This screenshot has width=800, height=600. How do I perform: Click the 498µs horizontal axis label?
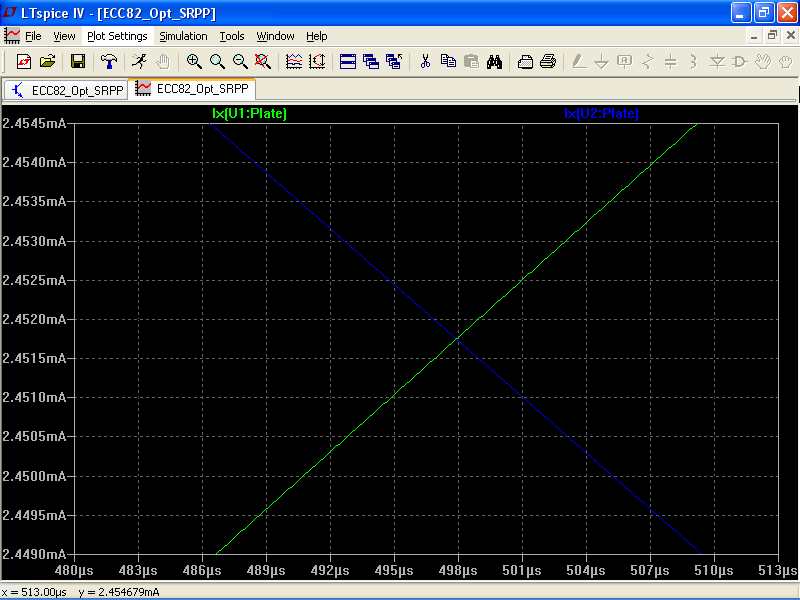pyautogui.click(x=458, y=570)
